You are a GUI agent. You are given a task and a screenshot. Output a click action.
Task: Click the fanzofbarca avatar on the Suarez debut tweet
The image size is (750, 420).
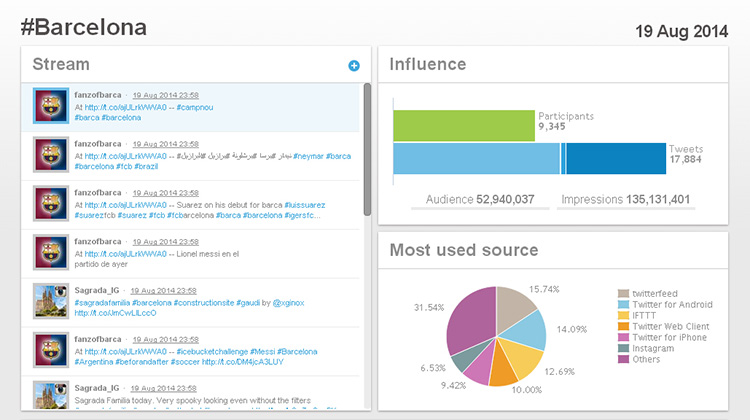(x=50, y=204)
